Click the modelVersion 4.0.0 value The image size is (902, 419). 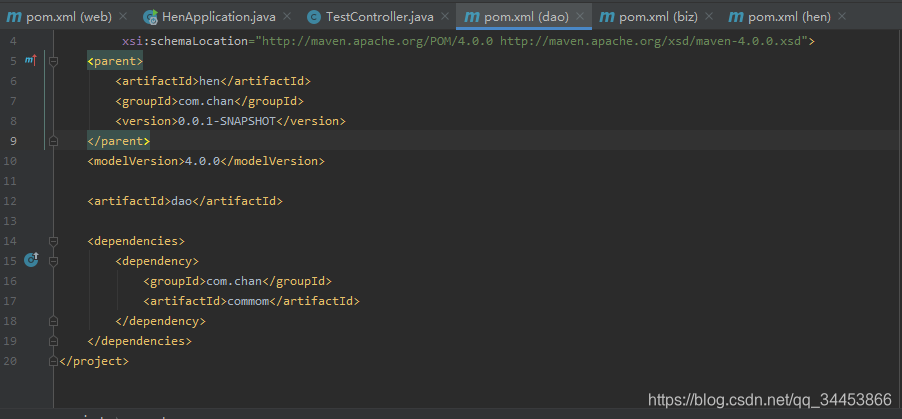[202, 161]
